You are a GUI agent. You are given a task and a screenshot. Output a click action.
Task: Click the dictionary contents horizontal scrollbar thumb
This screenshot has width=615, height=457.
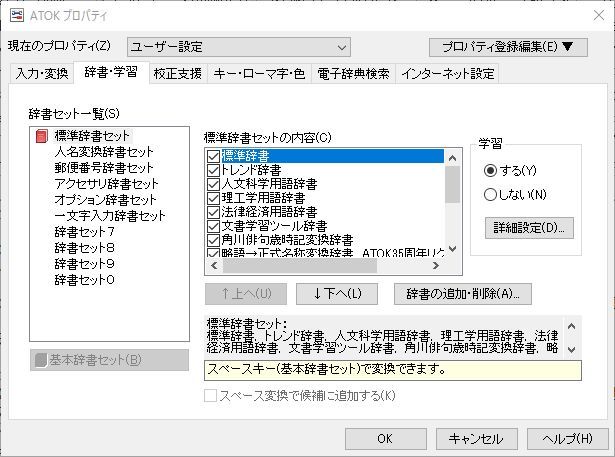(x=300, y=266)
